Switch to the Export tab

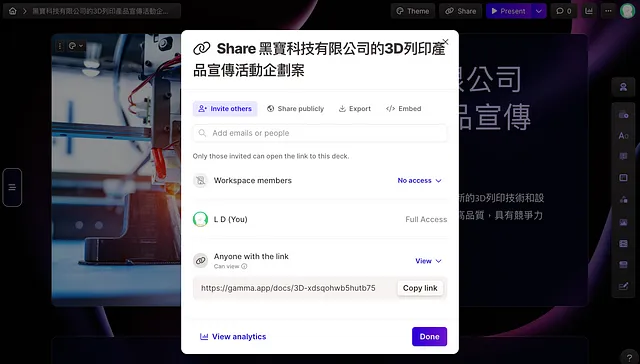pyautogui.click(x=355, y=109)
